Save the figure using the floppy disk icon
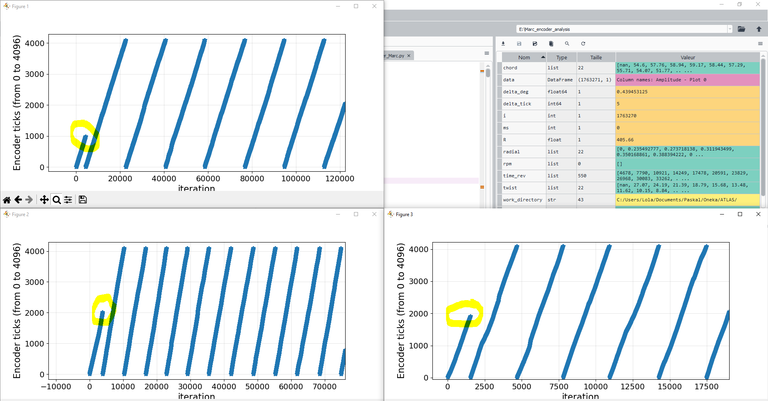This screenshot has width=768, height=401. click(x=83, y=200)
